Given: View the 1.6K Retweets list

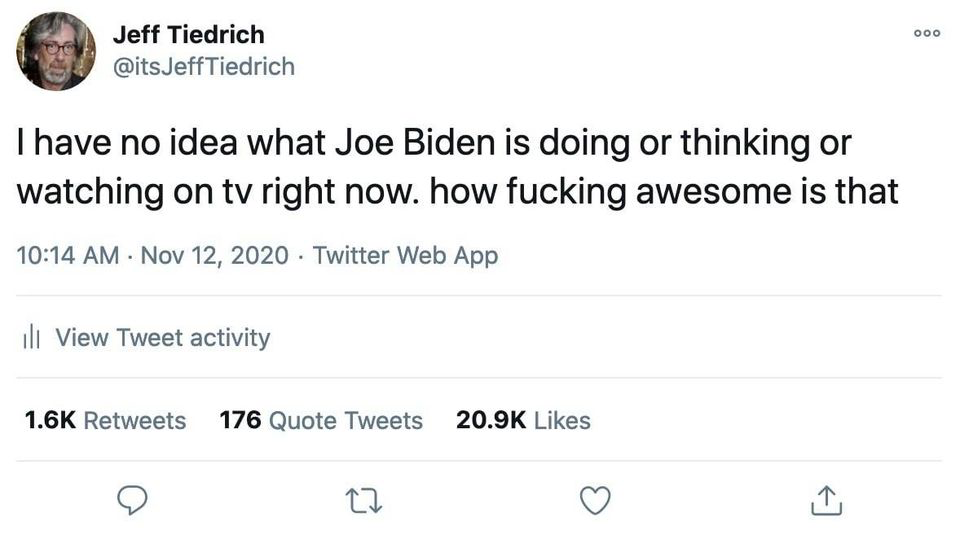Looking at the screenshot, I should 105,421.
